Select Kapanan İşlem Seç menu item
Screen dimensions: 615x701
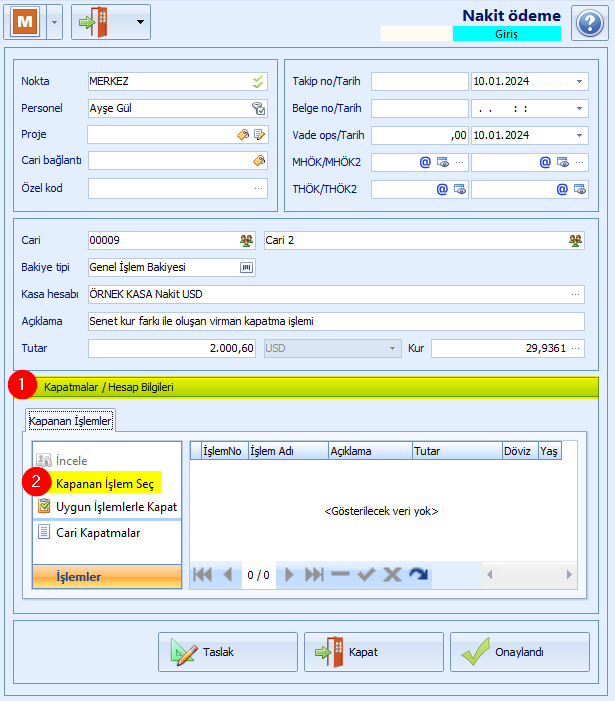tap(105, 484)
